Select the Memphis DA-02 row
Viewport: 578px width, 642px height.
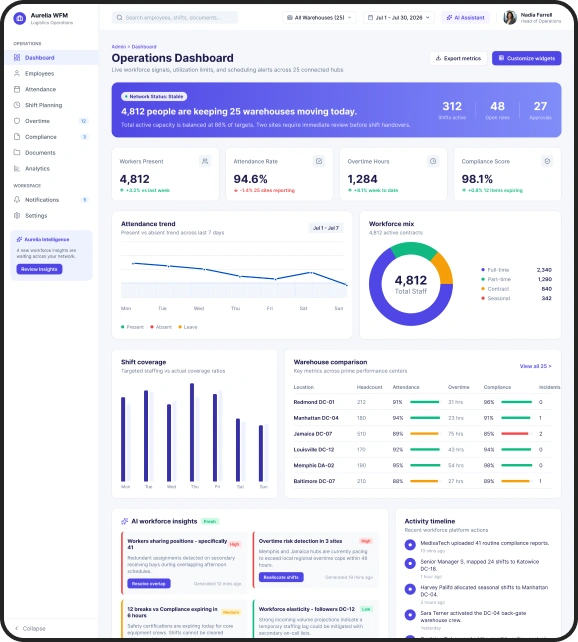click(x=422, y=466)
